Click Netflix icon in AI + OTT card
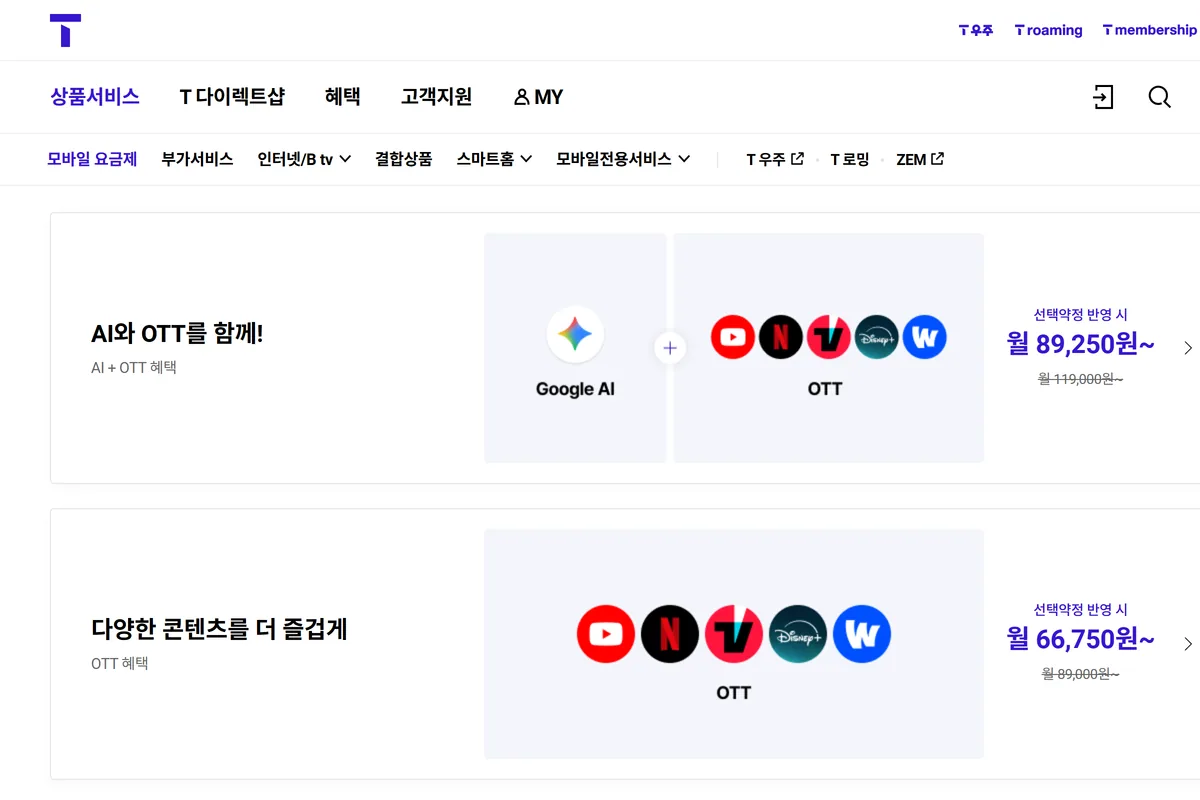 point(781,338)
